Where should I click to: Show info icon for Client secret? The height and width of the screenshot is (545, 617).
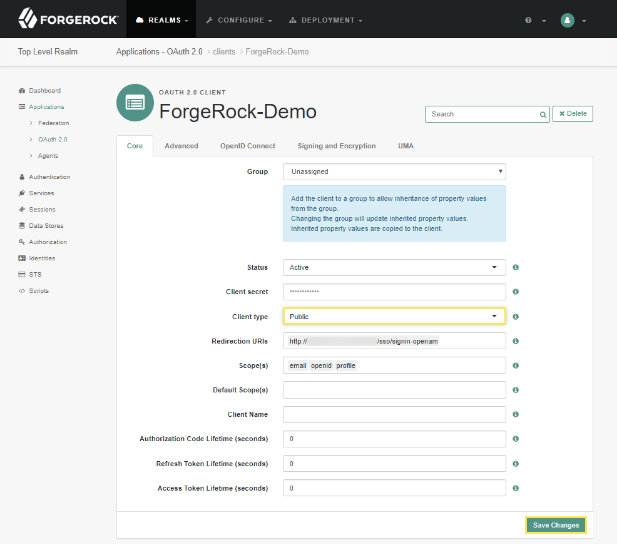click(515, 291)
